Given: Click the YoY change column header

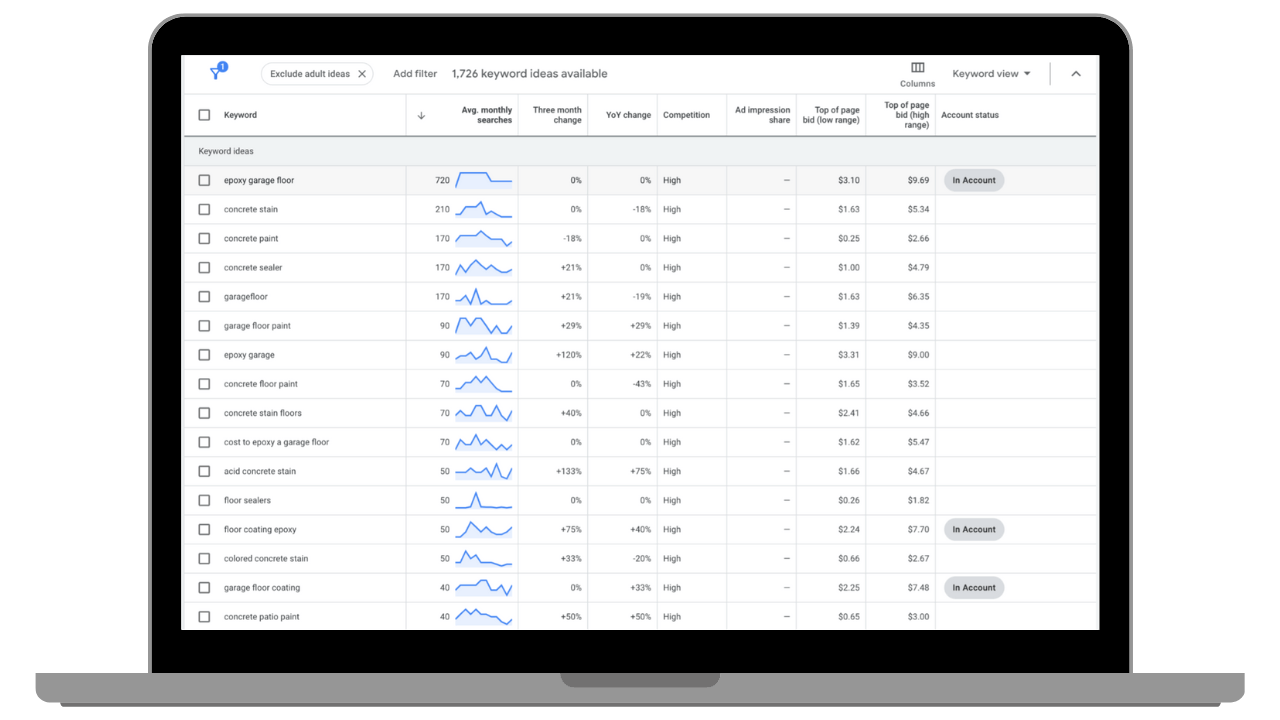Looking at the screenshot, I should [628, 115].
